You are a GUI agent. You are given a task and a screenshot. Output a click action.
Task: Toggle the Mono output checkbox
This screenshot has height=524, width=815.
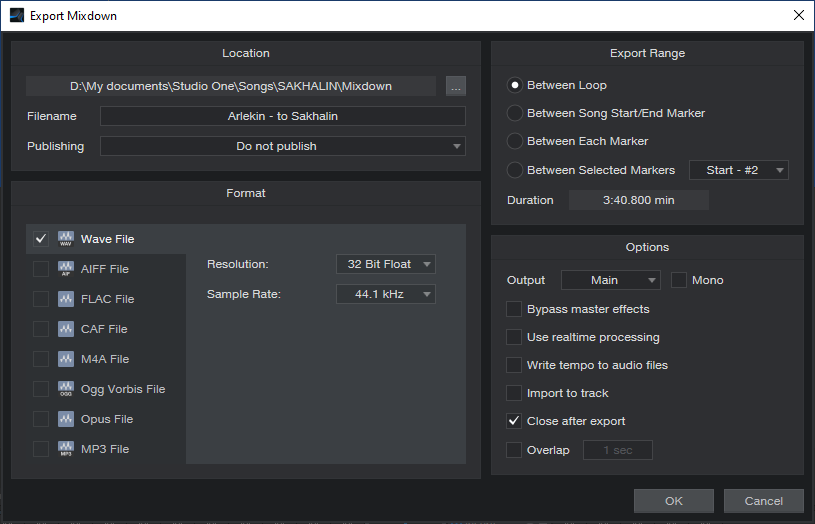(679, 280)
